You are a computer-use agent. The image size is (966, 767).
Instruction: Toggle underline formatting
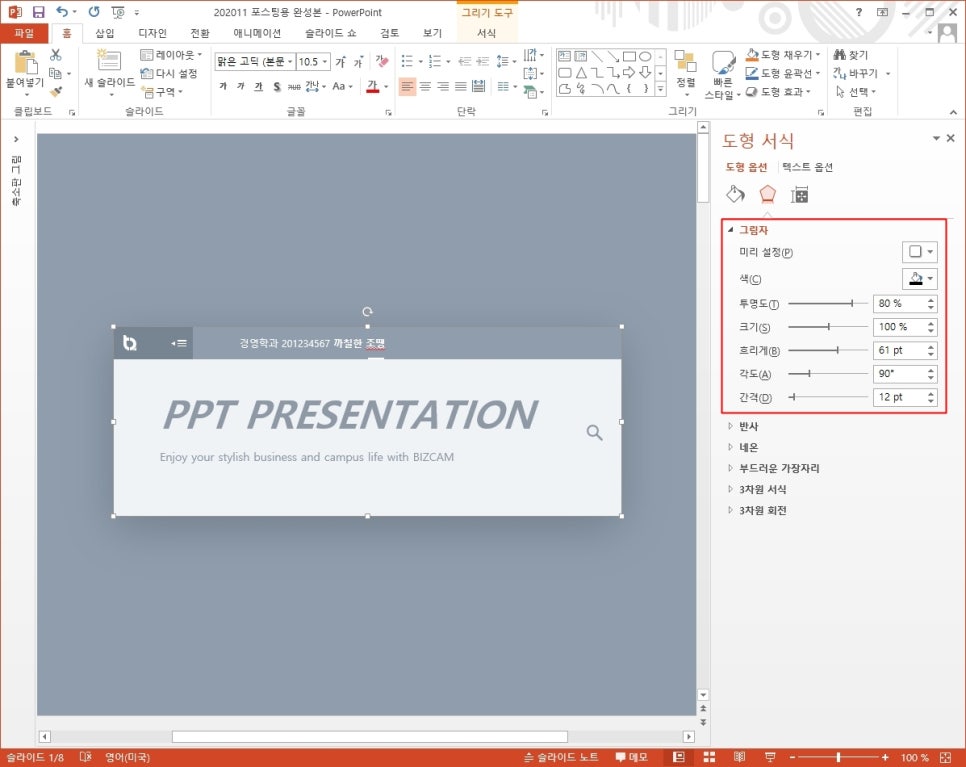tap(259, 86)
